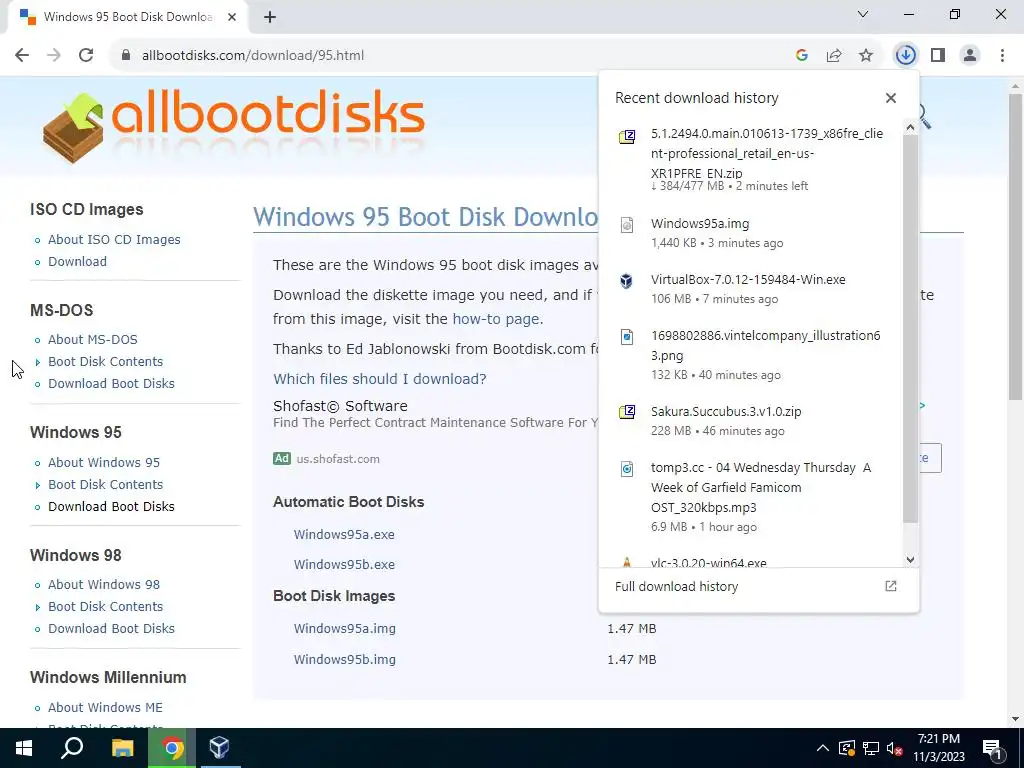The width and height of the screenshot is (1024, 768).
Task: Reload the current page
Action: coord(86,56)
